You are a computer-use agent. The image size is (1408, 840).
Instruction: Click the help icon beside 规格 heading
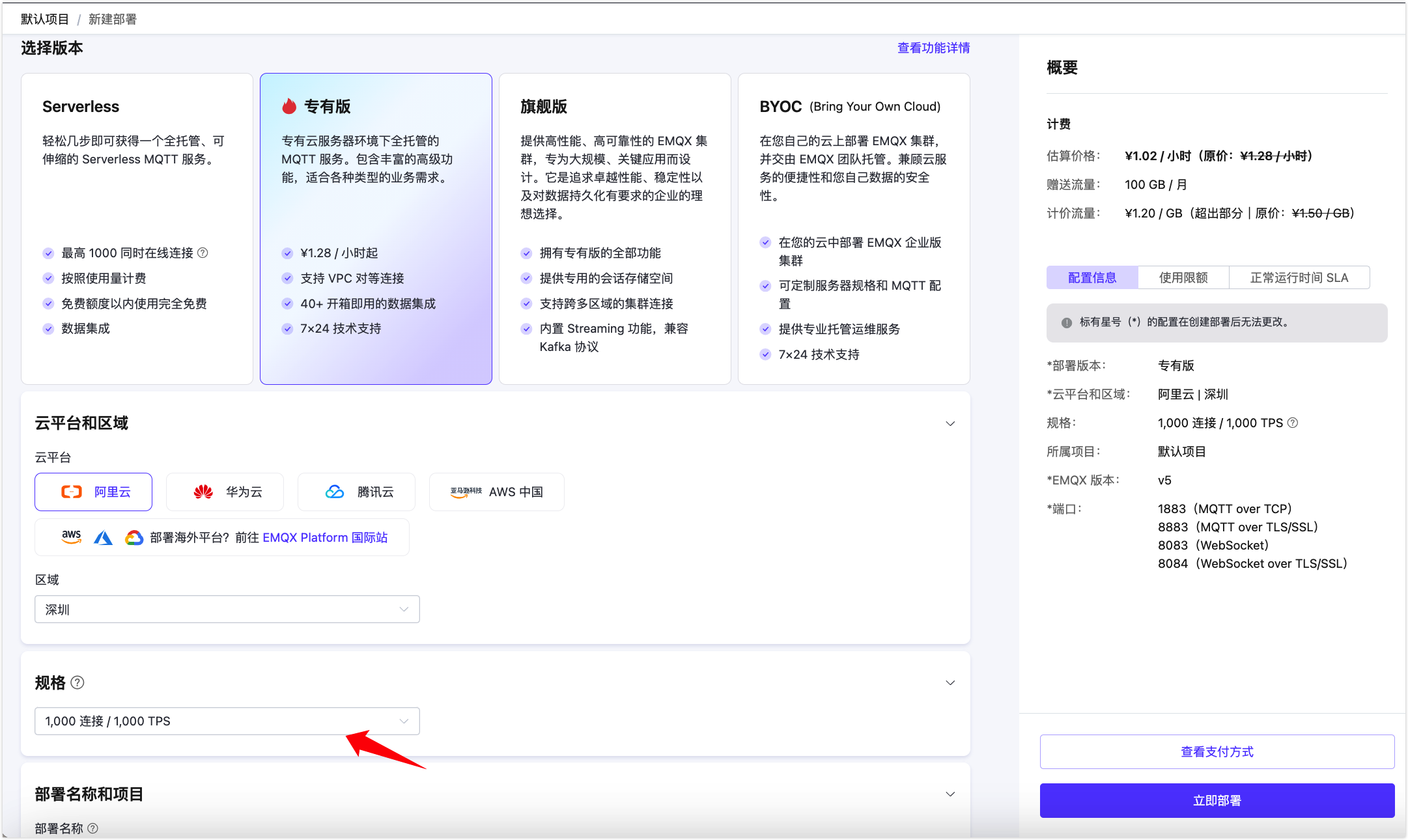[77, 682]
